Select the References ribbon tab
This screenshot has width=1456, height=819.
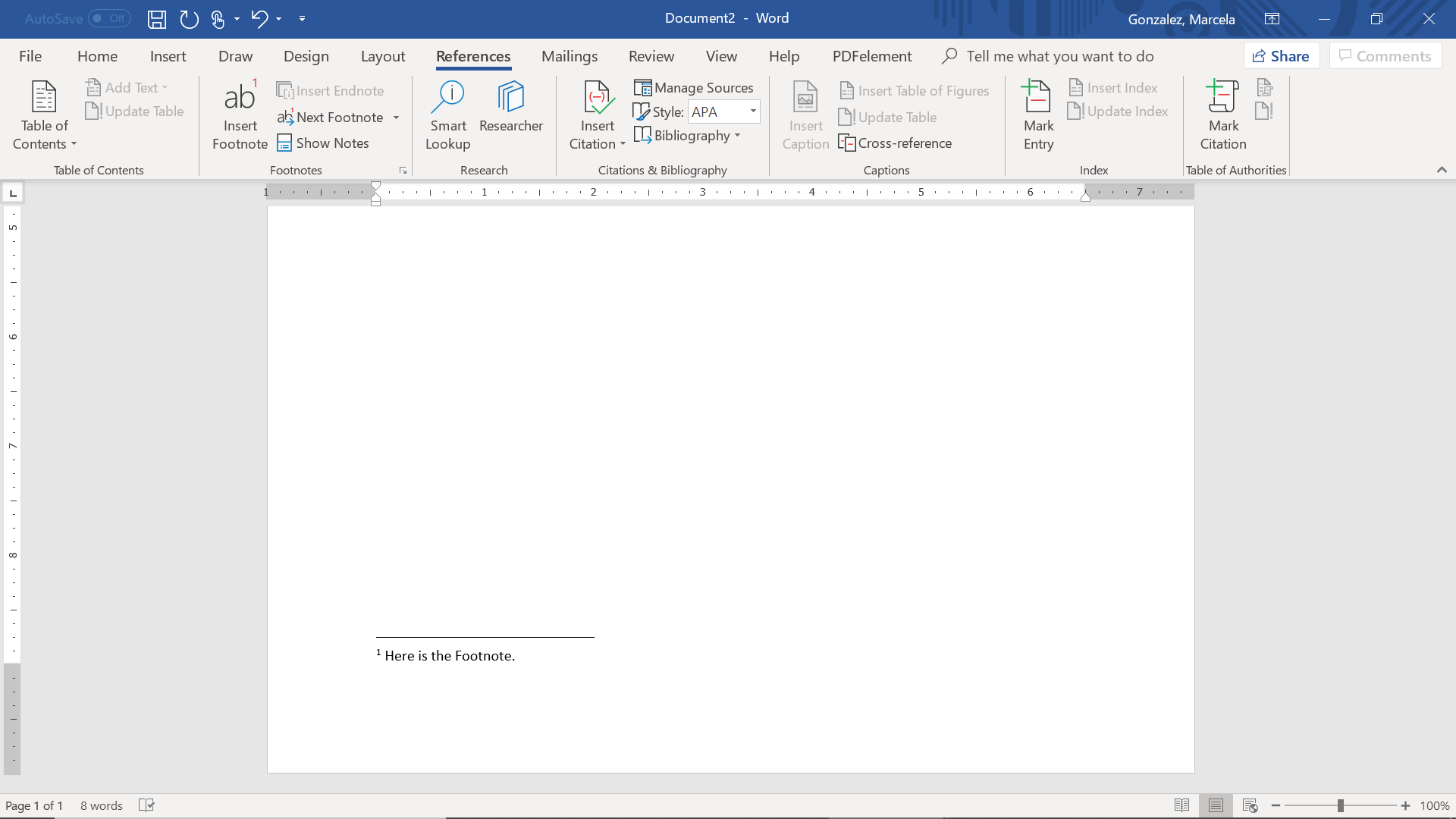(x=473, y=56)
